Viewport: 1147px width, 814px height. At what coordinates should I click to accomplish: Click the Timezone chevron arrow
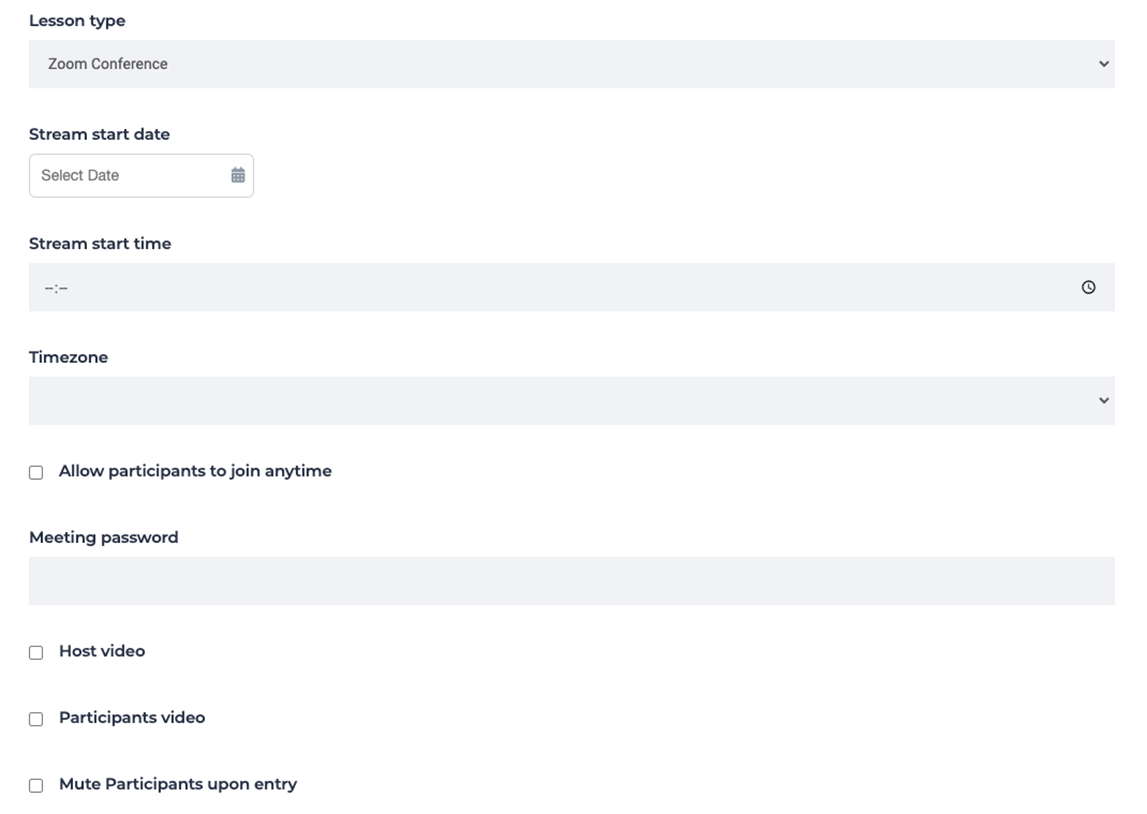(x=1103, y=401)
